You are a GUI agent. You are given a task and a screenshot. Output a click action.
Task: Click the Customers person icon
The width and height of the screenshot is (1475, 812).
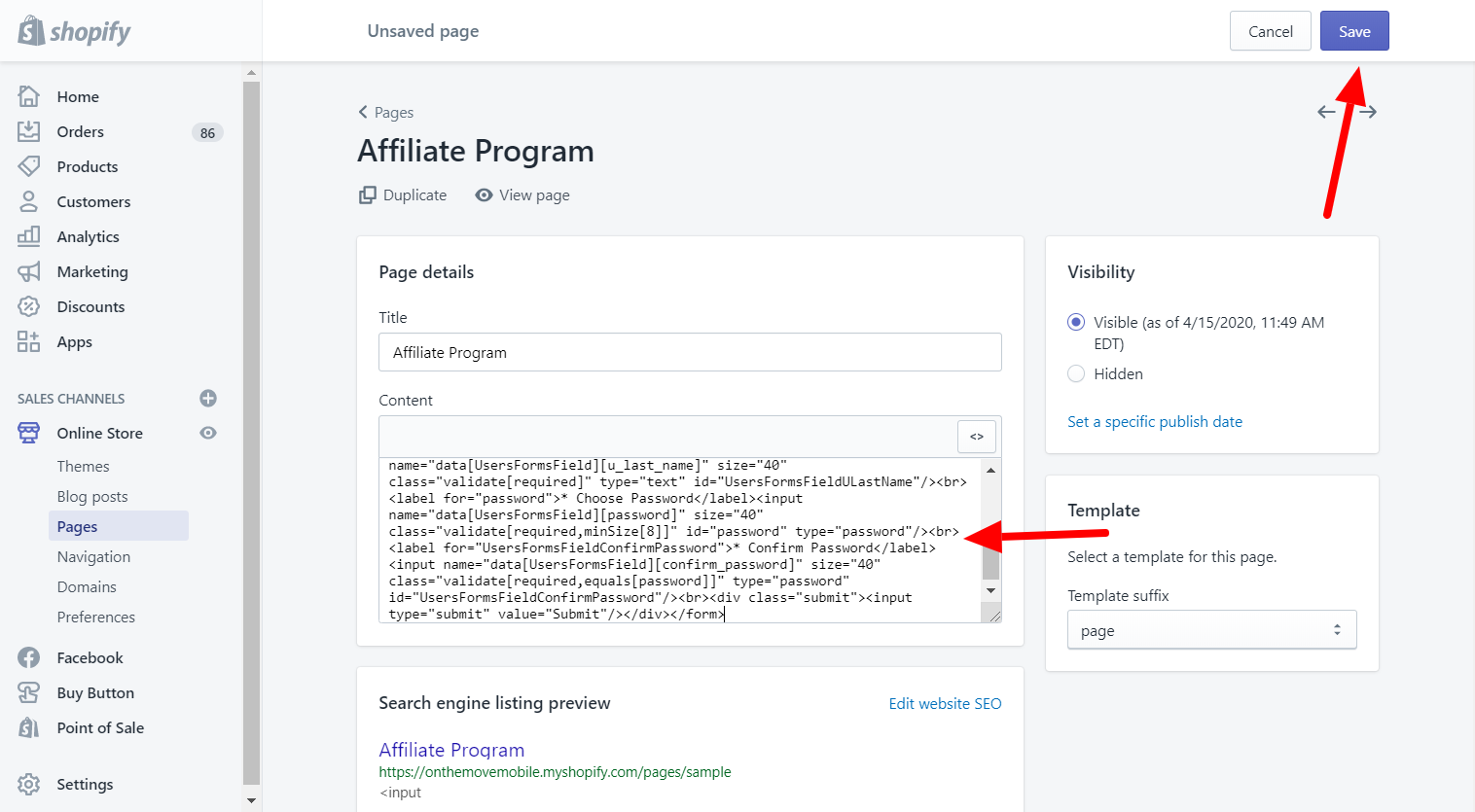click(29, 201)
